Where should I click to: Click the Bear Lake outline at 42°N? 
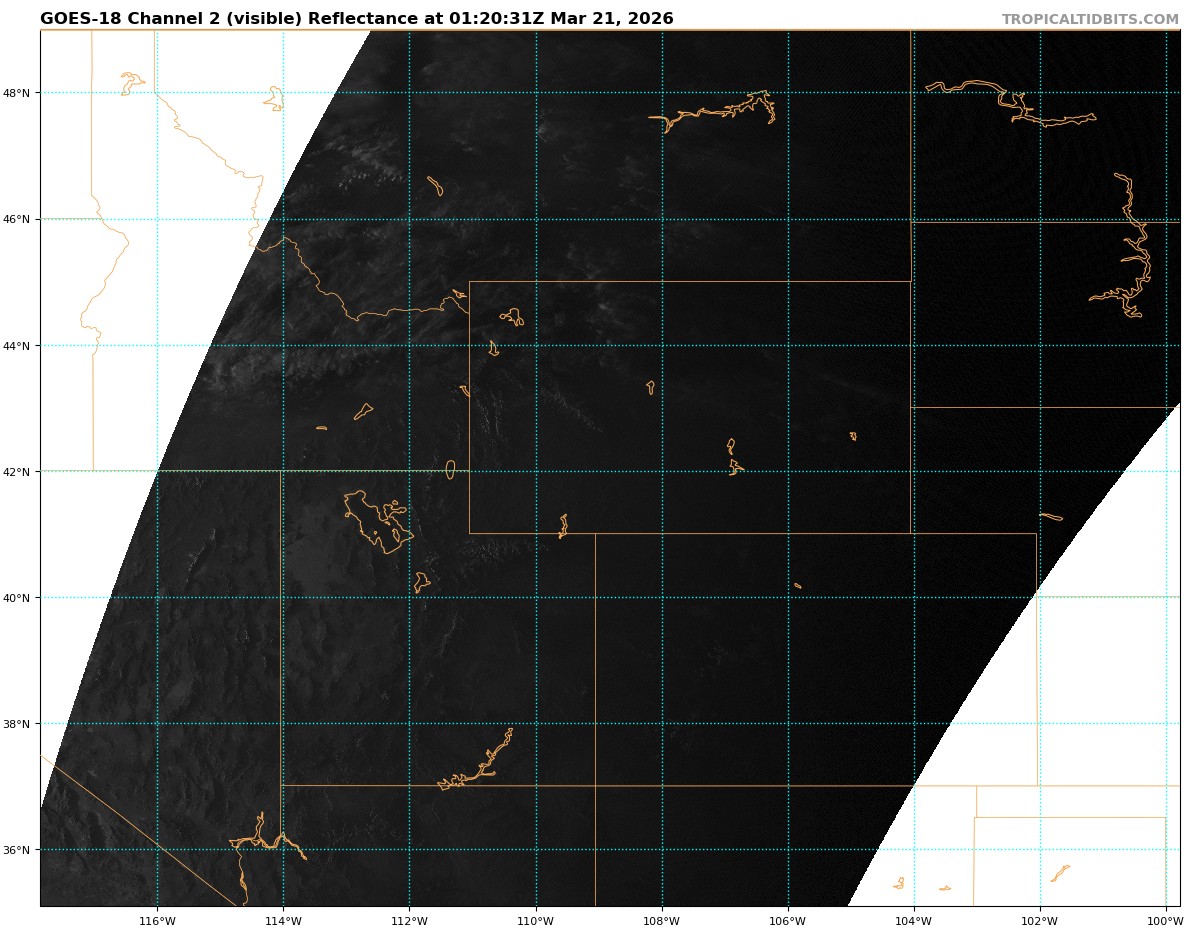pos(450,469)
